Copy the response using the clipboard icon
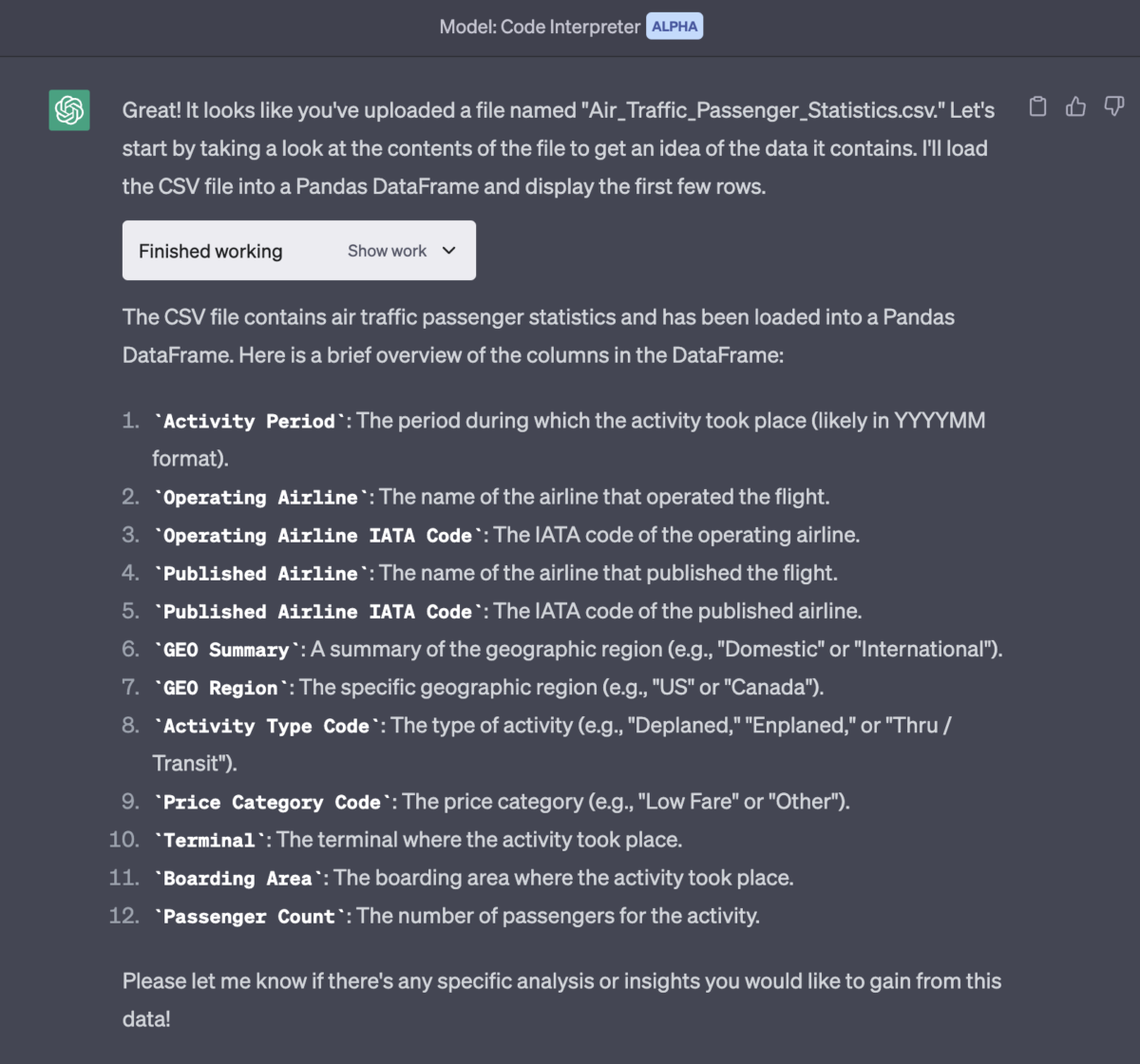Image resolution: width=1140 pixels, height=1064 pixels. (1037, 106)
